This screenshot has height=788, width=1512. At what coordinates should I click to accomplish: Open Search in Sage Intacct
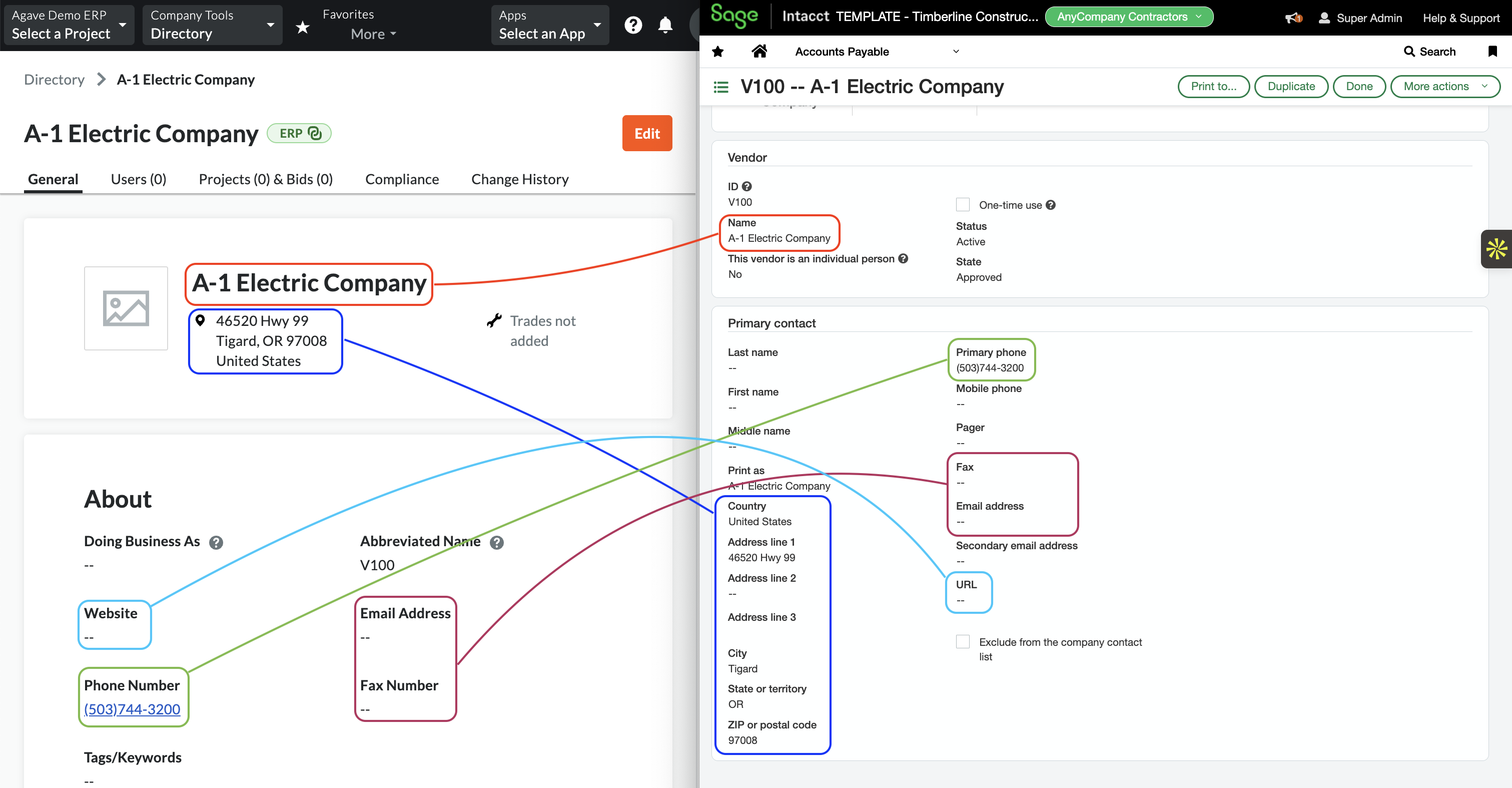click(1430, 52)
